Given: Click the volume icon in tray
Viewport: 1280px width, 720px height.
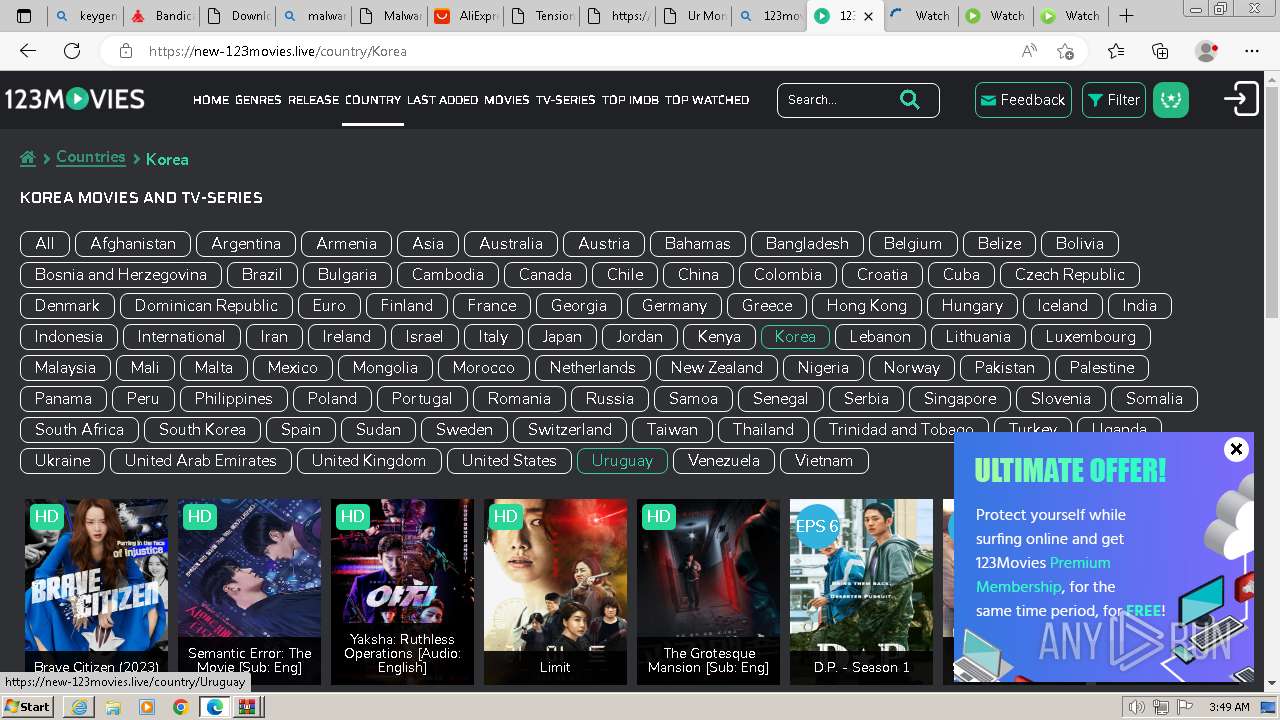Looking at the screenshot, I should (1136, 707).
